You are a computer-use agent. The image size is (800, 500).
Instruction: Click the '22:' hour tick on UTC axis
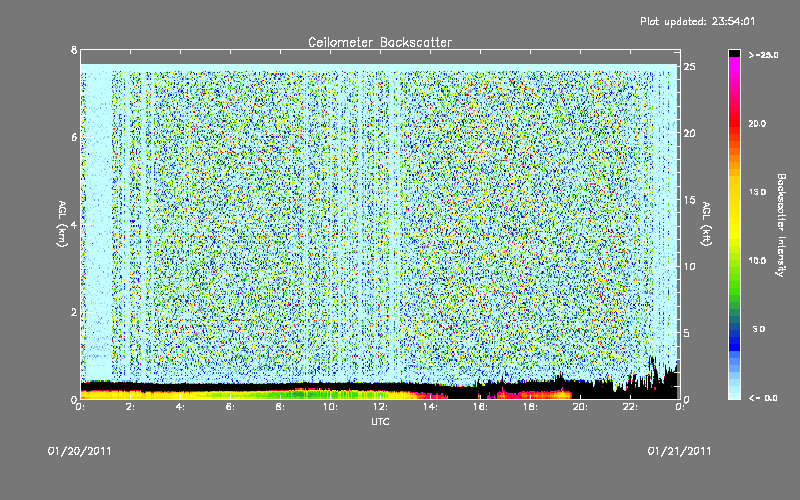point(630,407)
